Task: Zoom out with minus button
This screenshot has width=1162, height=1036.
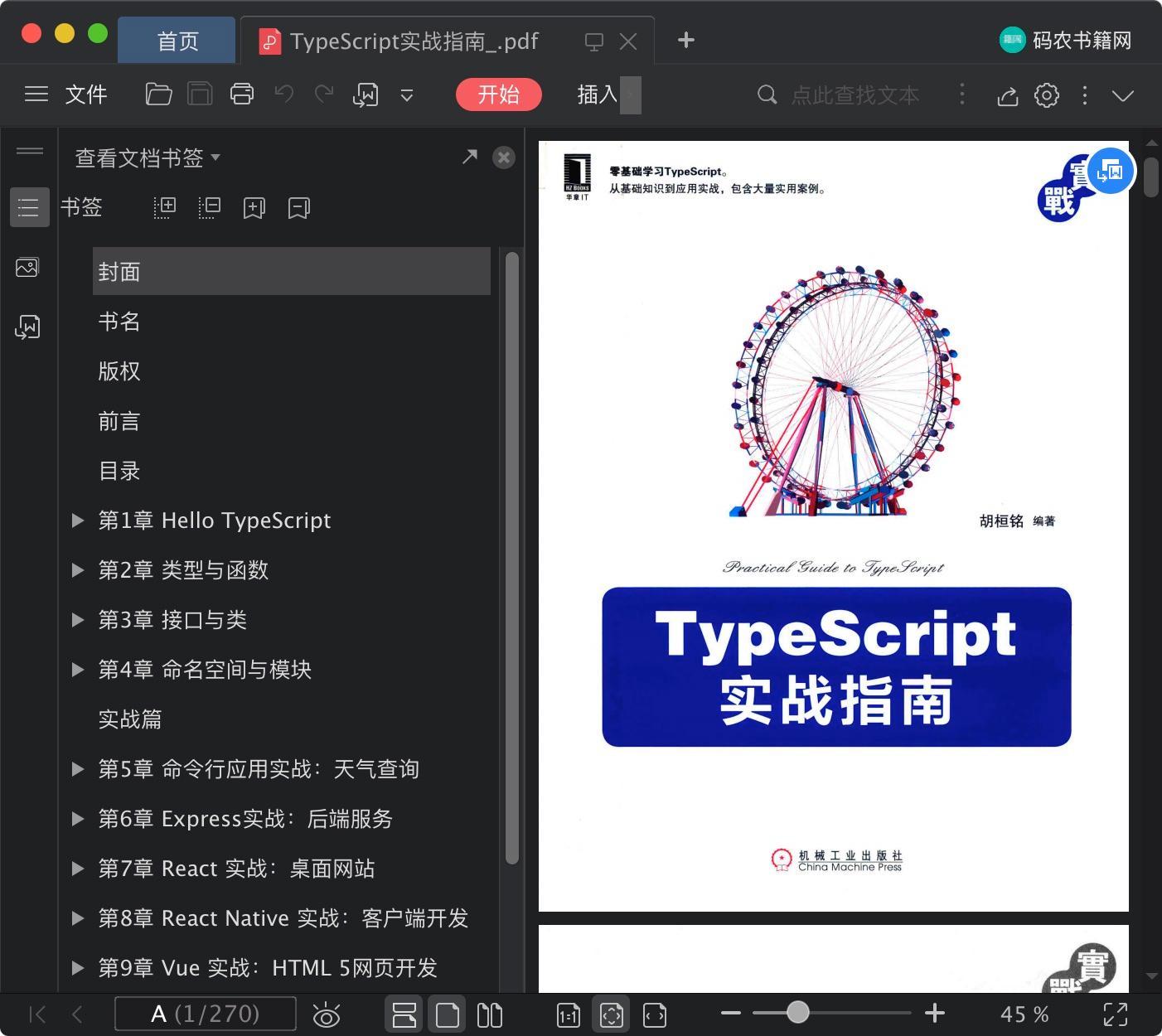Action: 731,1013
